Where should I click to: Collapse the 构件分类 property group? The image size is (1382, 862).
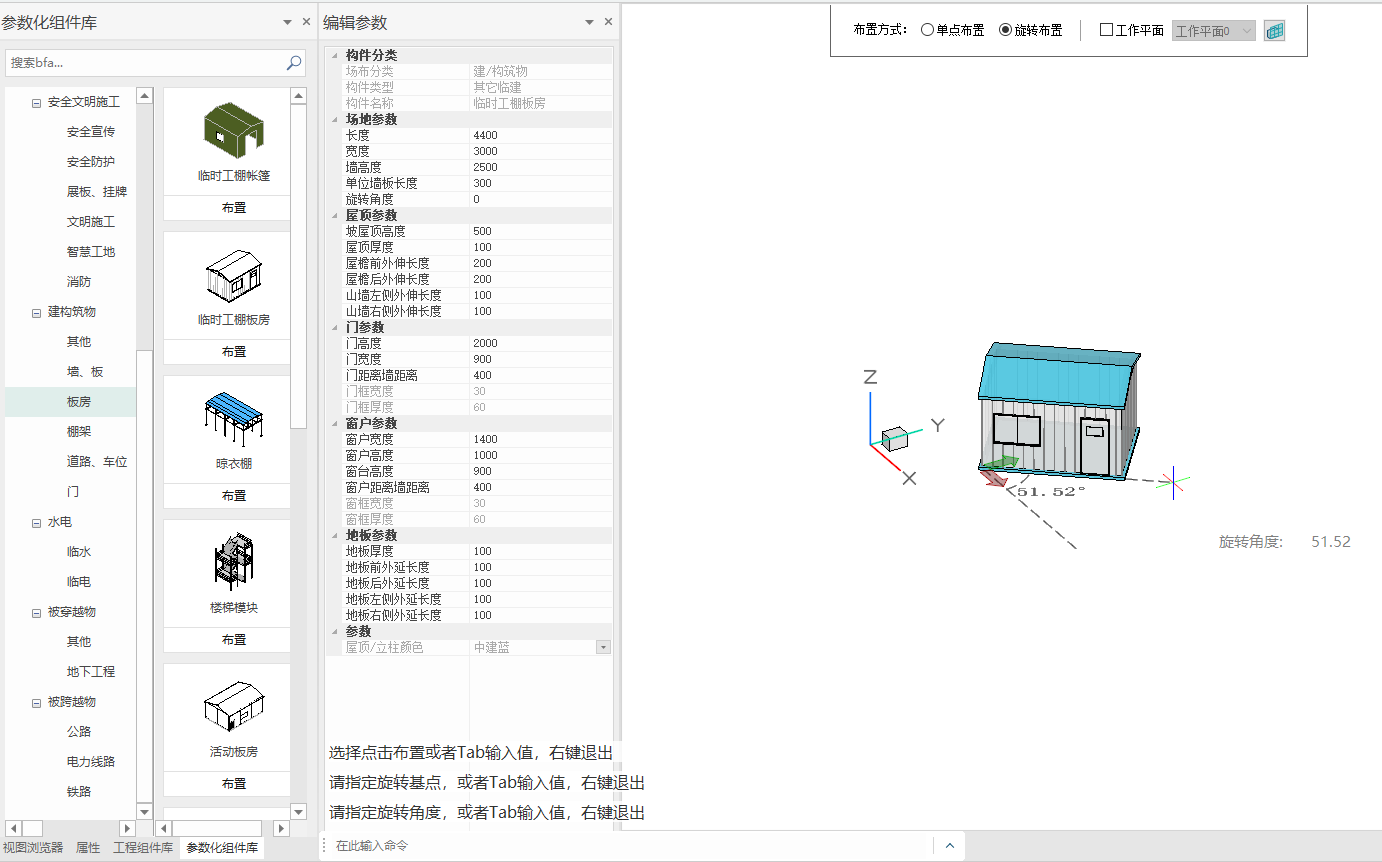334,56
